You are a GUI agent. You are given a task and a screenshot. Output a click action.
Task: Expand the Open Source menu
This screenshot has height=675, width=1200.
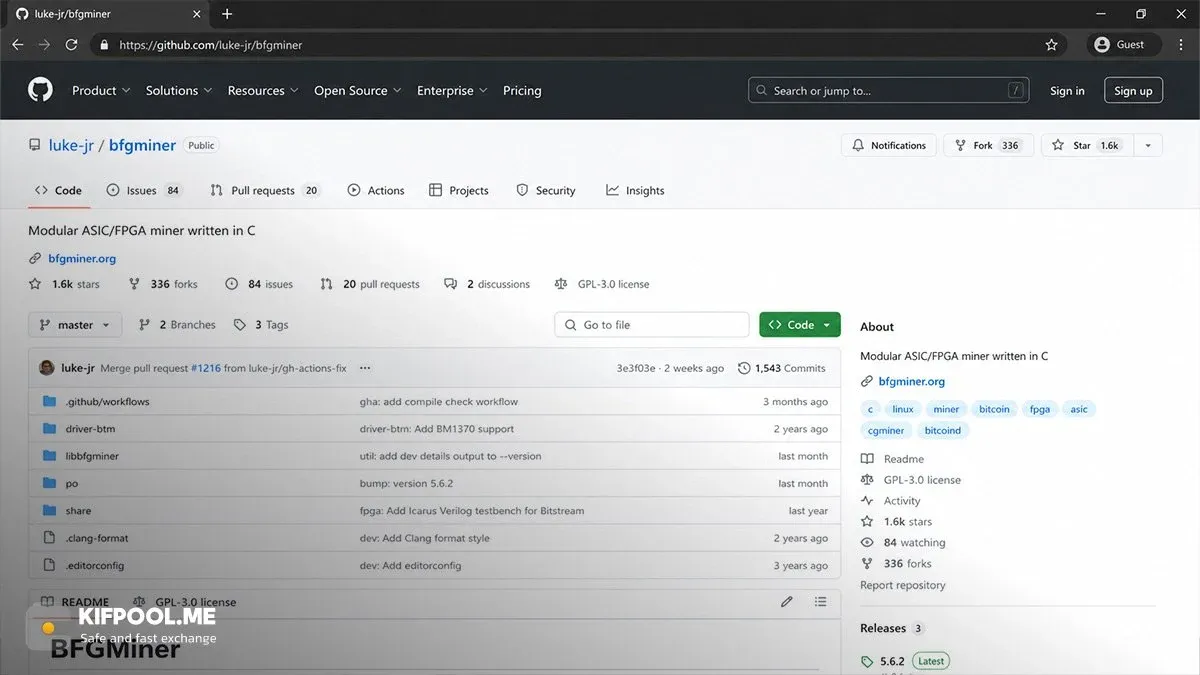click(x=357, y=90)
